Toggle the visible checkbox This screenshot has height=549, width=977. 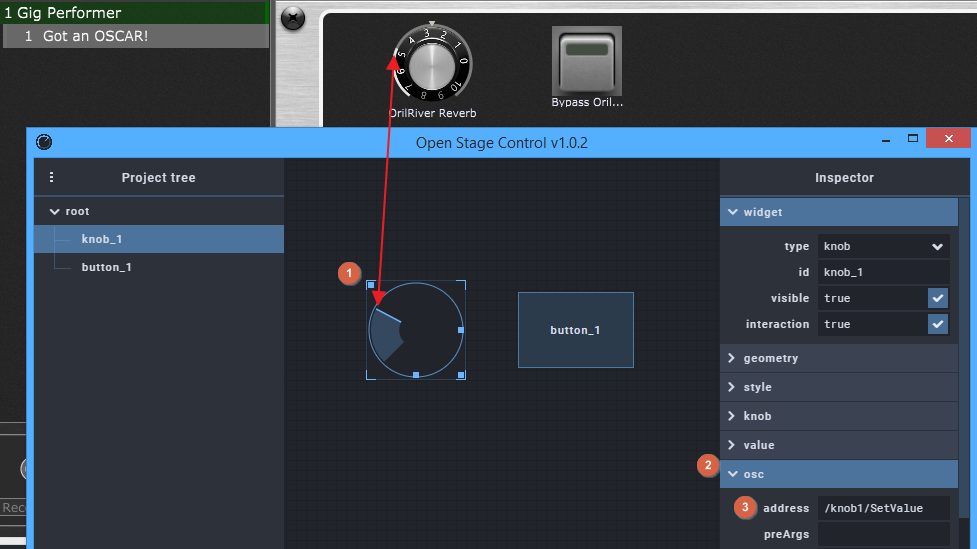(938, 298)
